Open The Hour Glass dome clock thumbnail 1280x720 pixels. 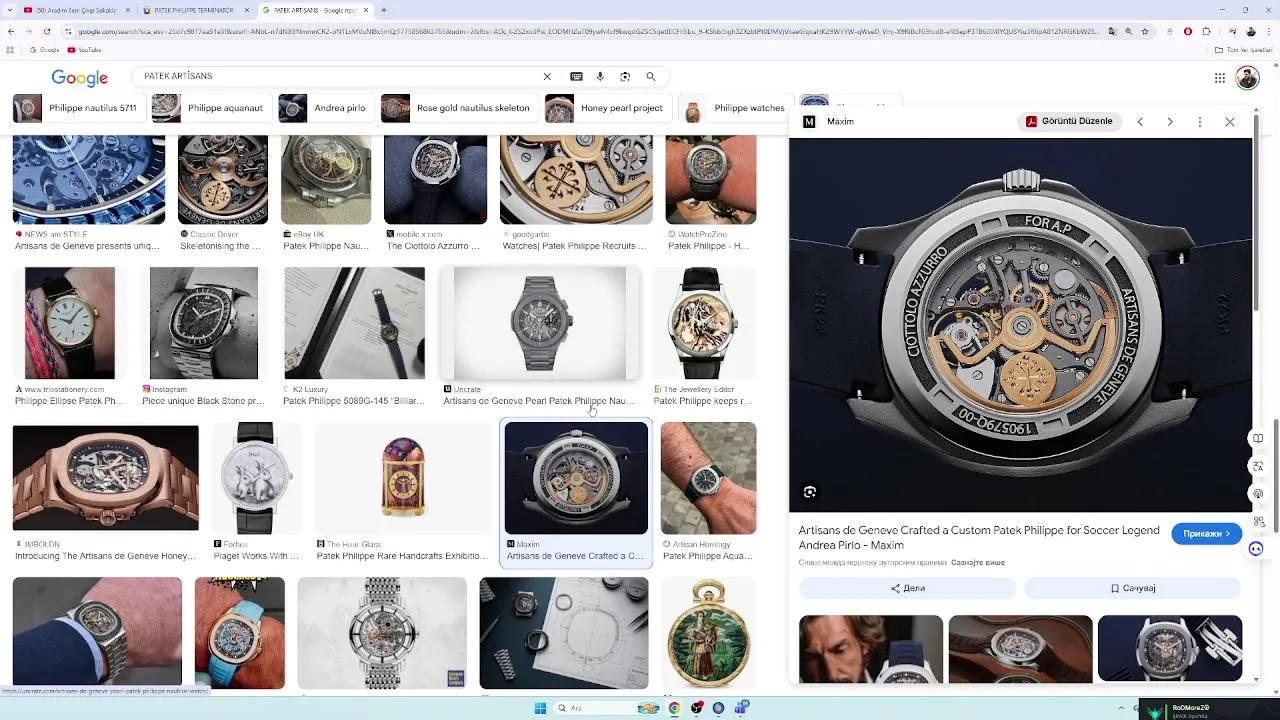402,478
